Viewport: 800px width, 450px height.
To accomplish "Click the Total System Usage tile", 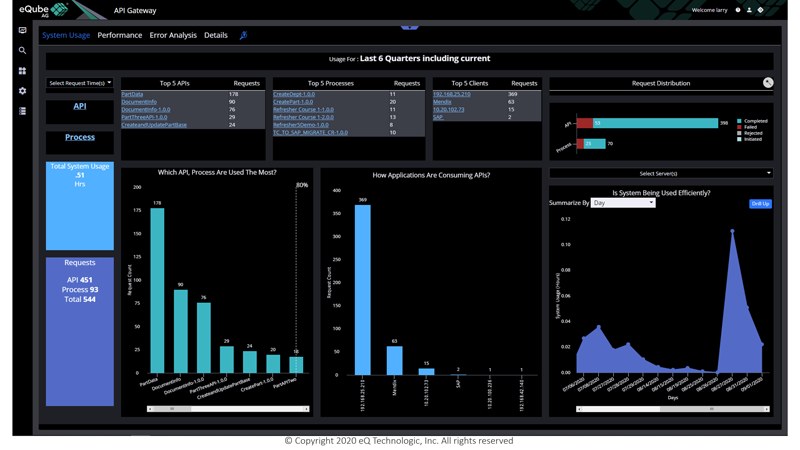I will 80,206.
